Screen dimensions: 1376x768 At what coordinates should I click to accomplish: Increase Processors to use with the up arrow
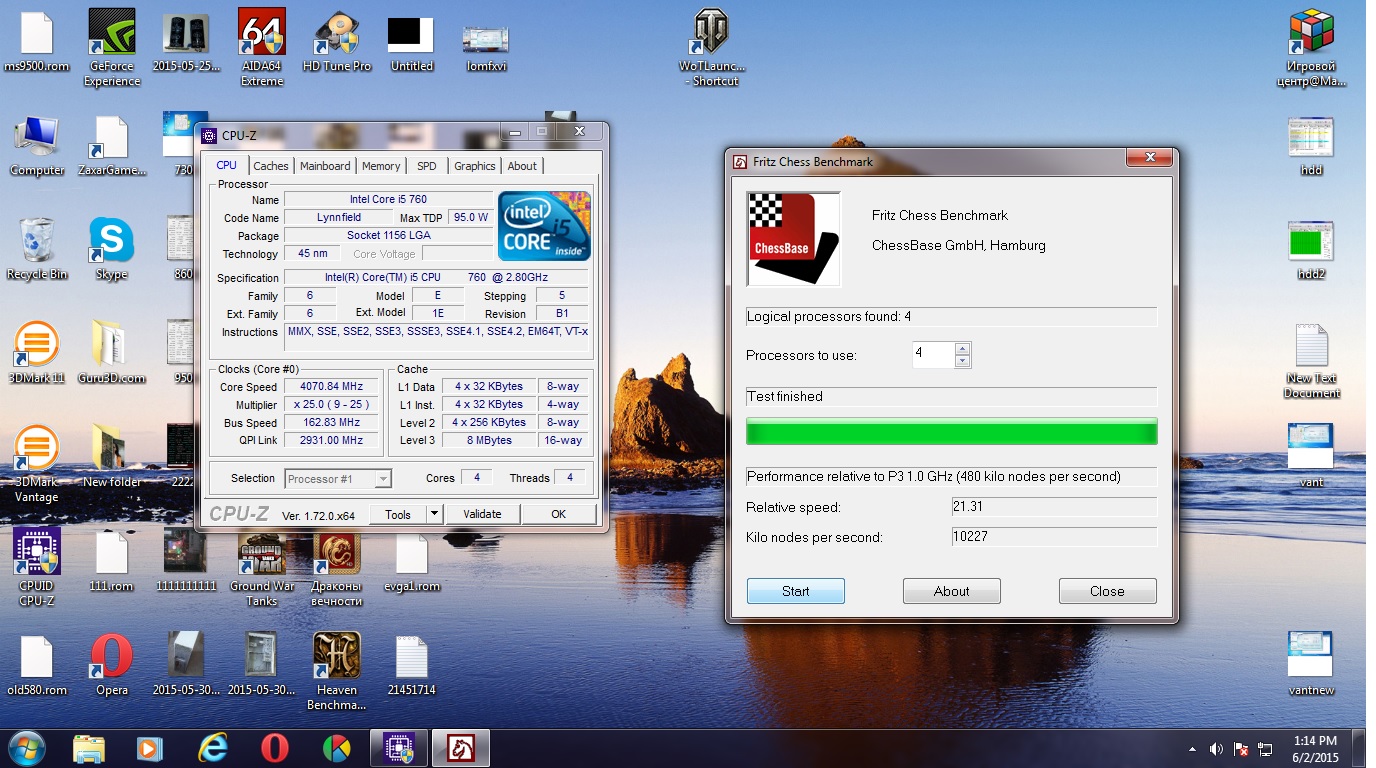(x=963, y=349)
